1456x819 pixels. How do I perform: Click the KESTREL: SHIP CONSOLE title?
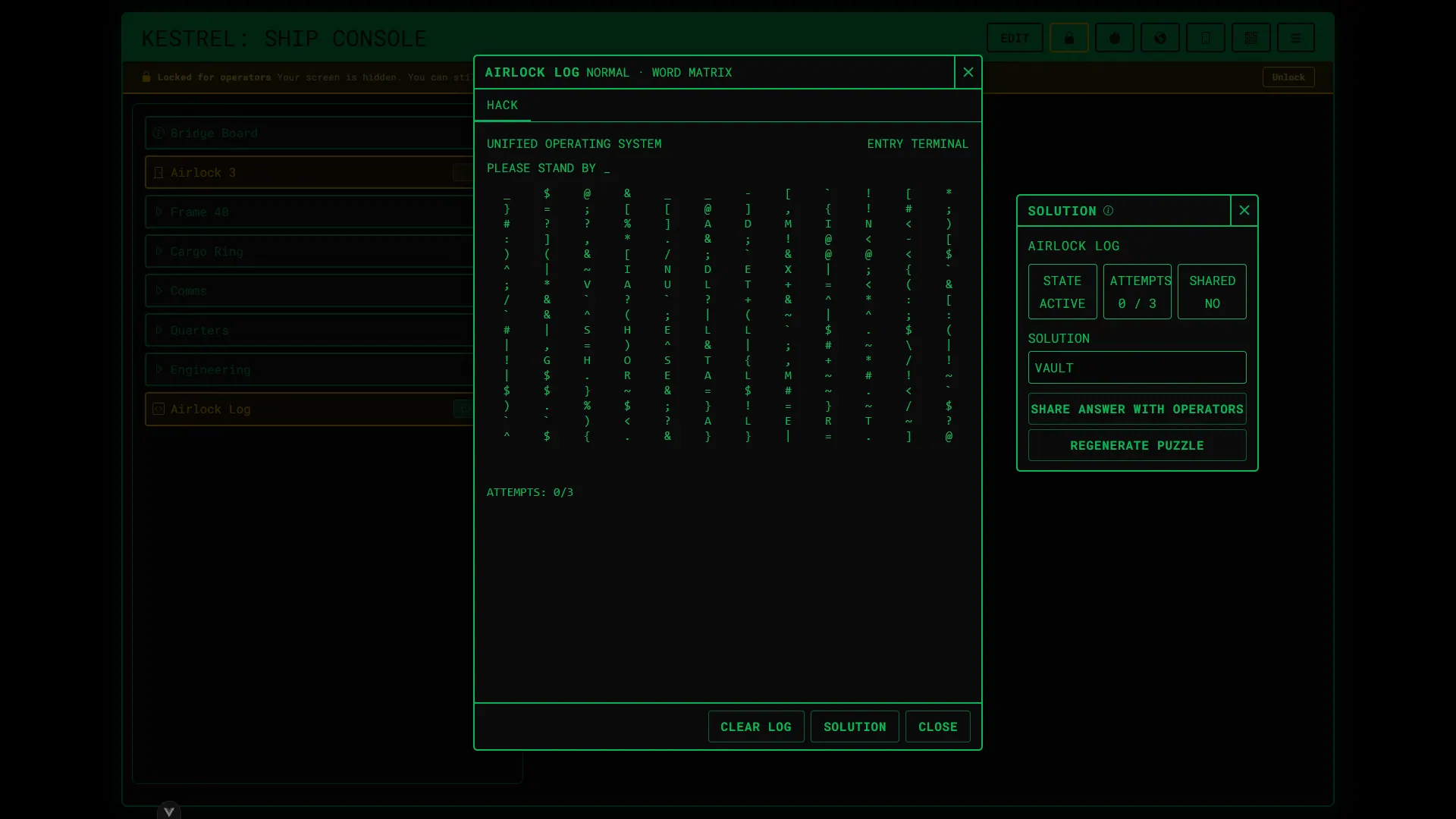pos(284,38)
